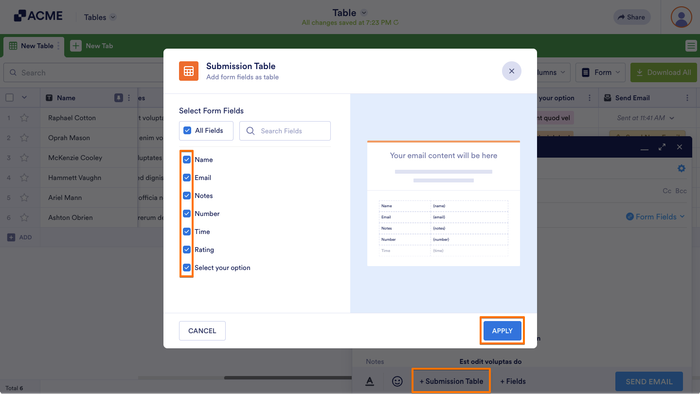Click ADD to add a new row
The width and height of the screenshot is (700, 394).
tap(20, 237)
